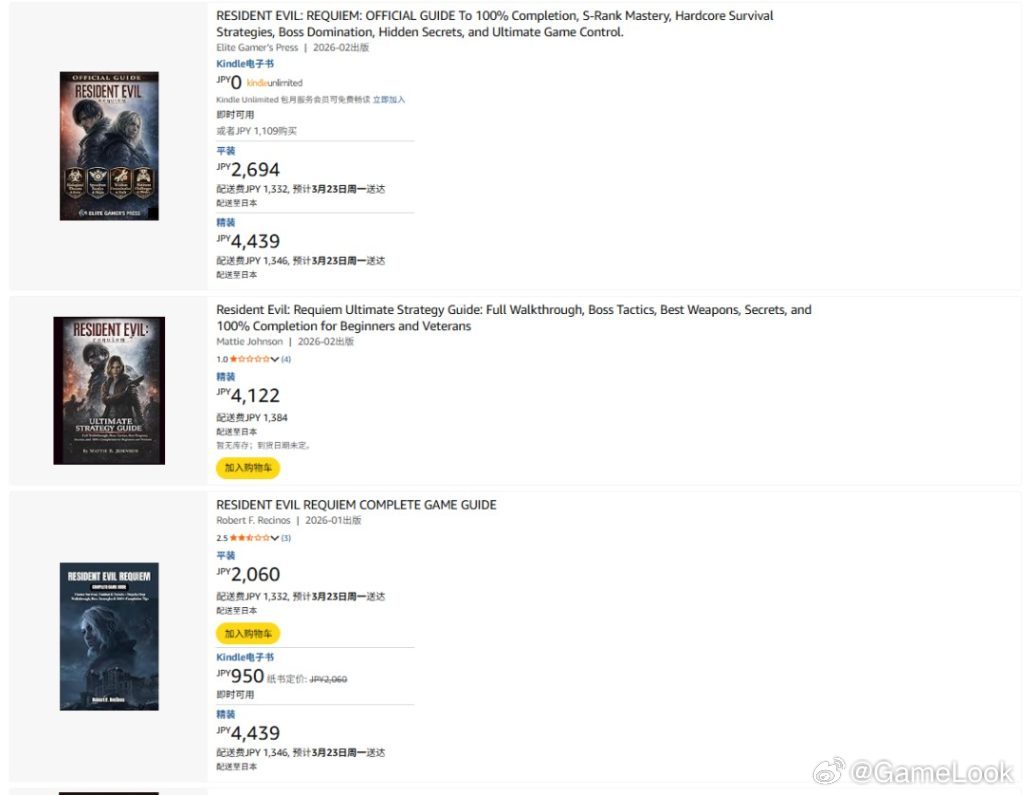Click the 立即加入 Kindle Unlimited link
The height and width of the screenshot is (795, 1024).
click(x=389, y=100)
